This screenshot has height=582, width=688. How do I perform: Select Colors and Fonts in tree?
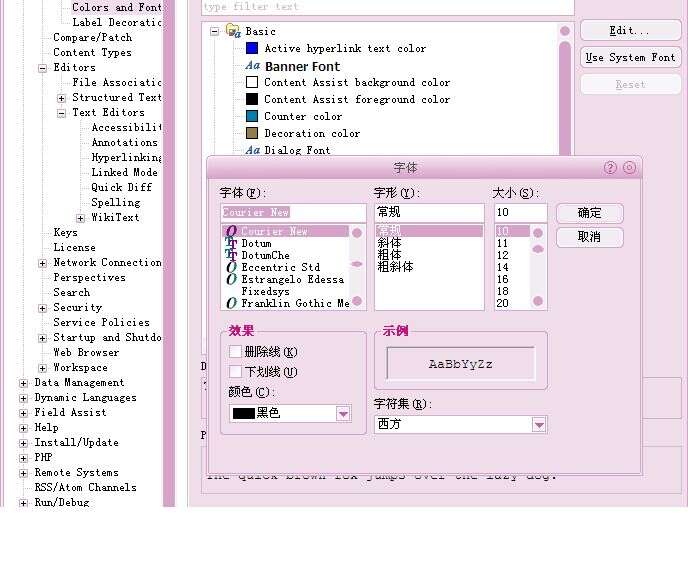coord(117,7)
